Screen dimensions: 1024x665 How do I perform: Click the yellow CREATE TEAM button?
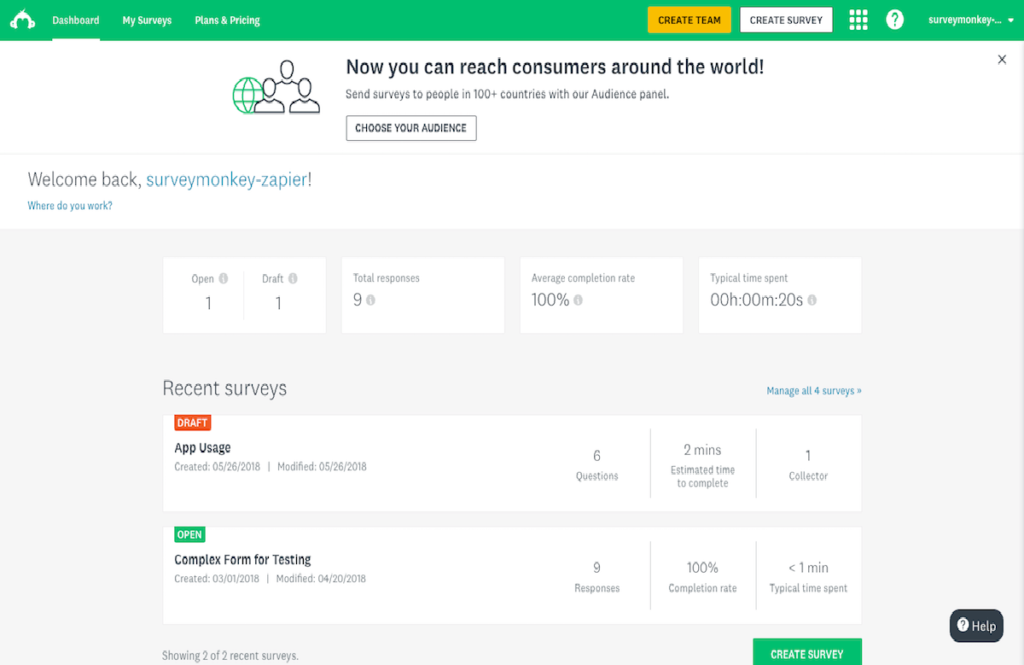[x=689, y=20]
